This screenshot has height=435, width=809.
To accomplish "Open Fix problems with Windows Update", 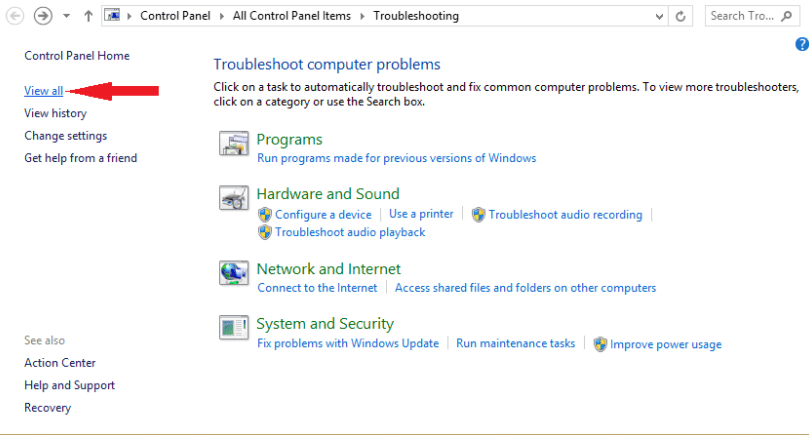I will [x=348, y=343].
